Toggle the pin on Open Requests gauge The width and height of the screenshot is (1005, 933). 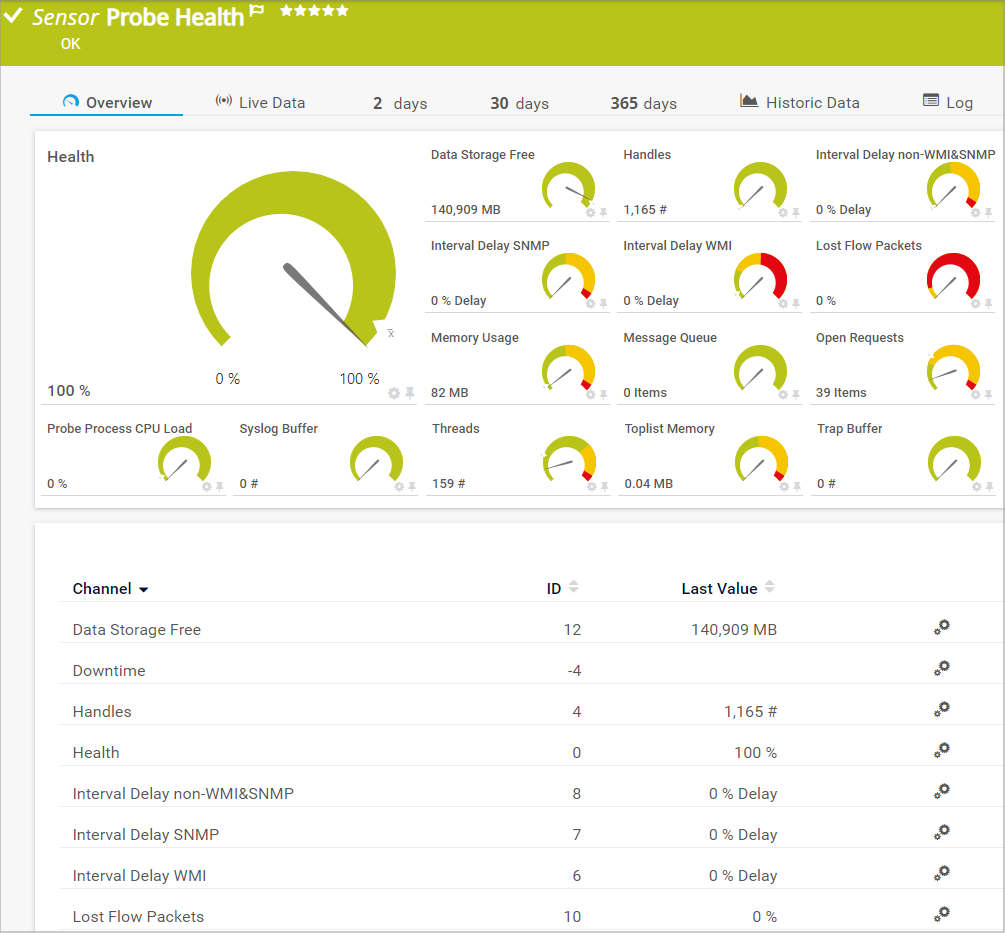[988, 396]
